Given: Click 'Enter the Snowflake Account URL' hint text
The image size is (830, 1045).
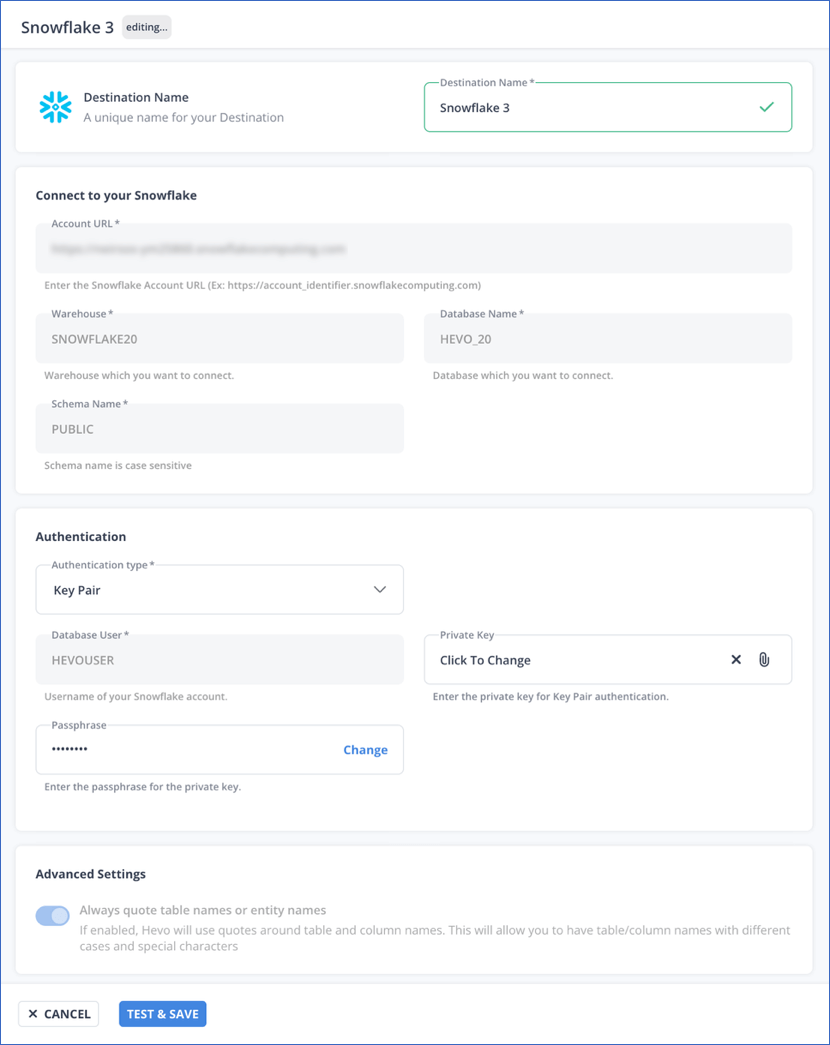Looking at the screenshot, I should (x=263, y=285).
